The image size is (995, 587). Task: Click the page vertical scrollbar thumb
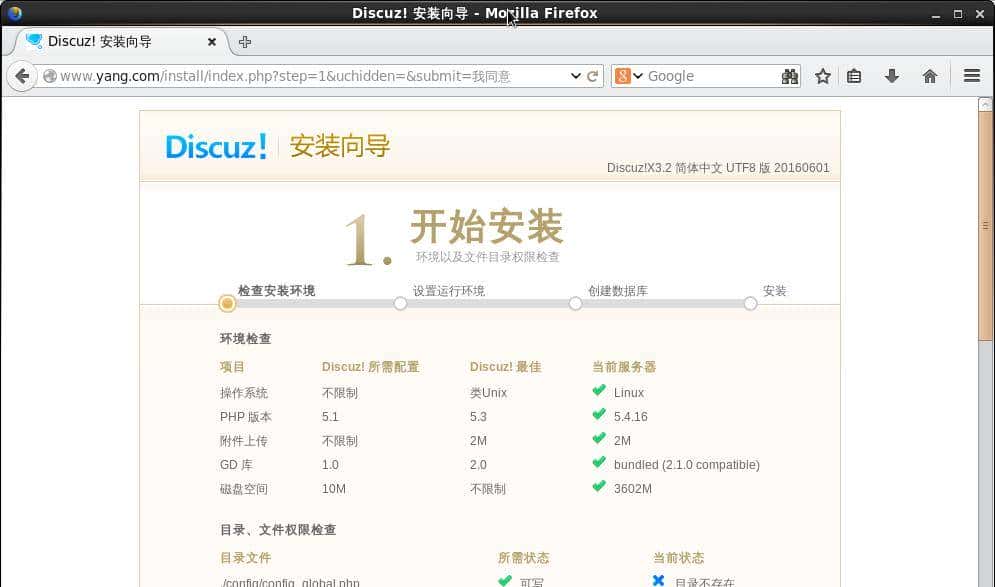pos(985,225)
